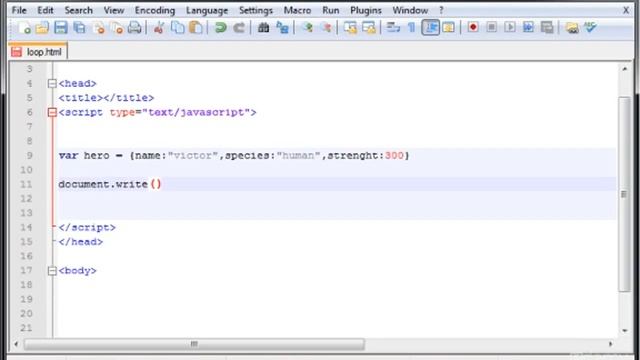Viewport: 640px width, 360px height.
Task: Click the strenght value 300
Action: pos(394,156)
